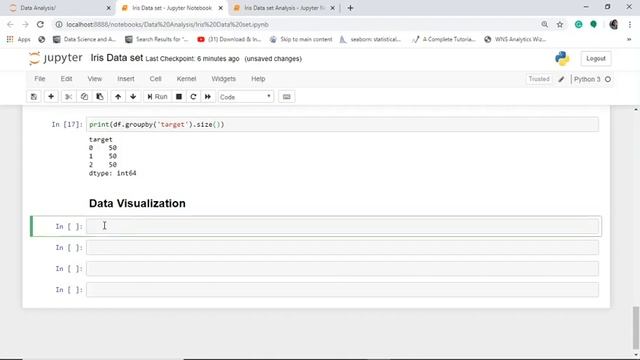640x360 pixels.
Task: Switch to the Data Analysis/ browser tab
Action: pos(60,8)
